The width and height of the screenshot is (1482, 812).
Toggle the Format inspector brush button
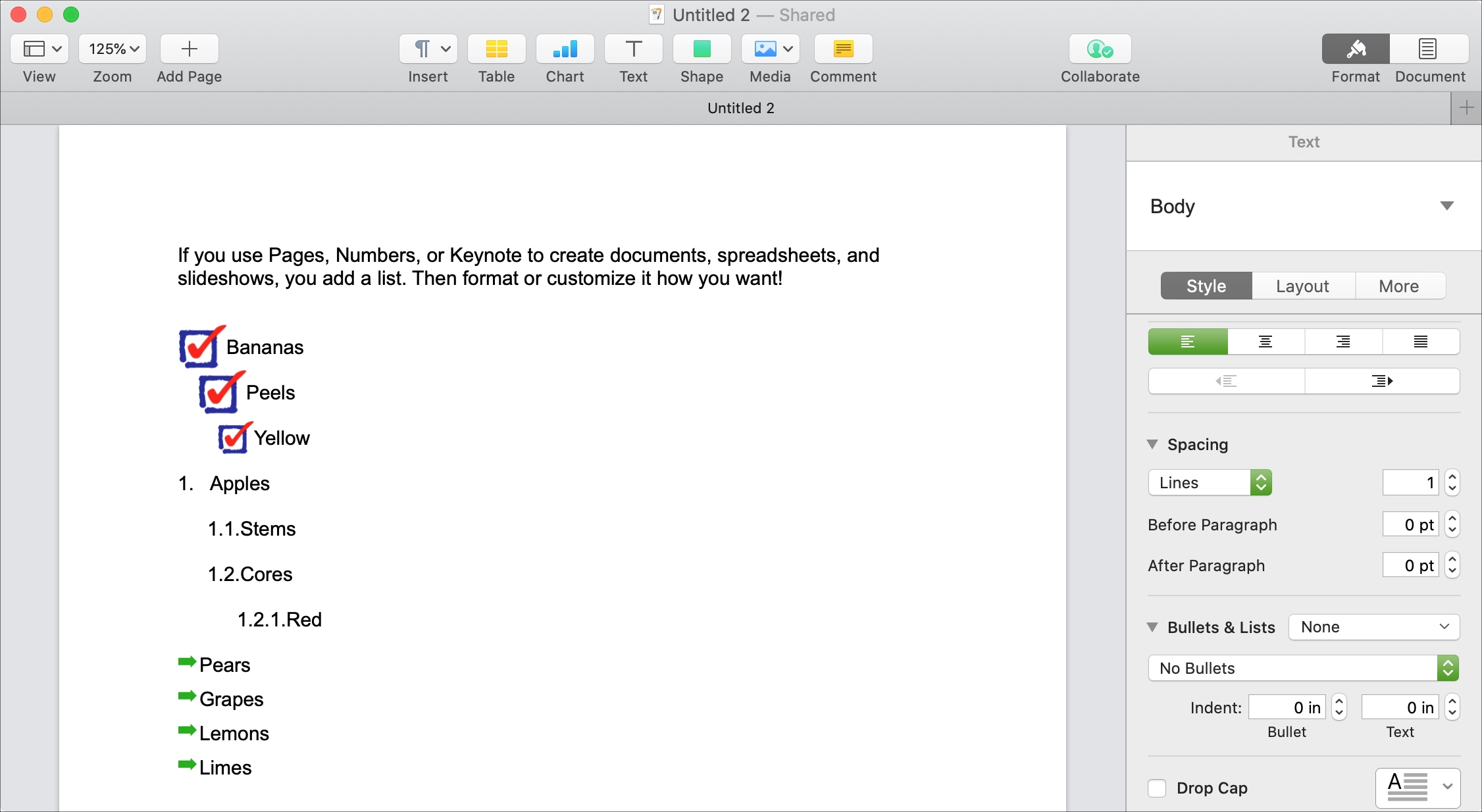[x=1356, y=49]
